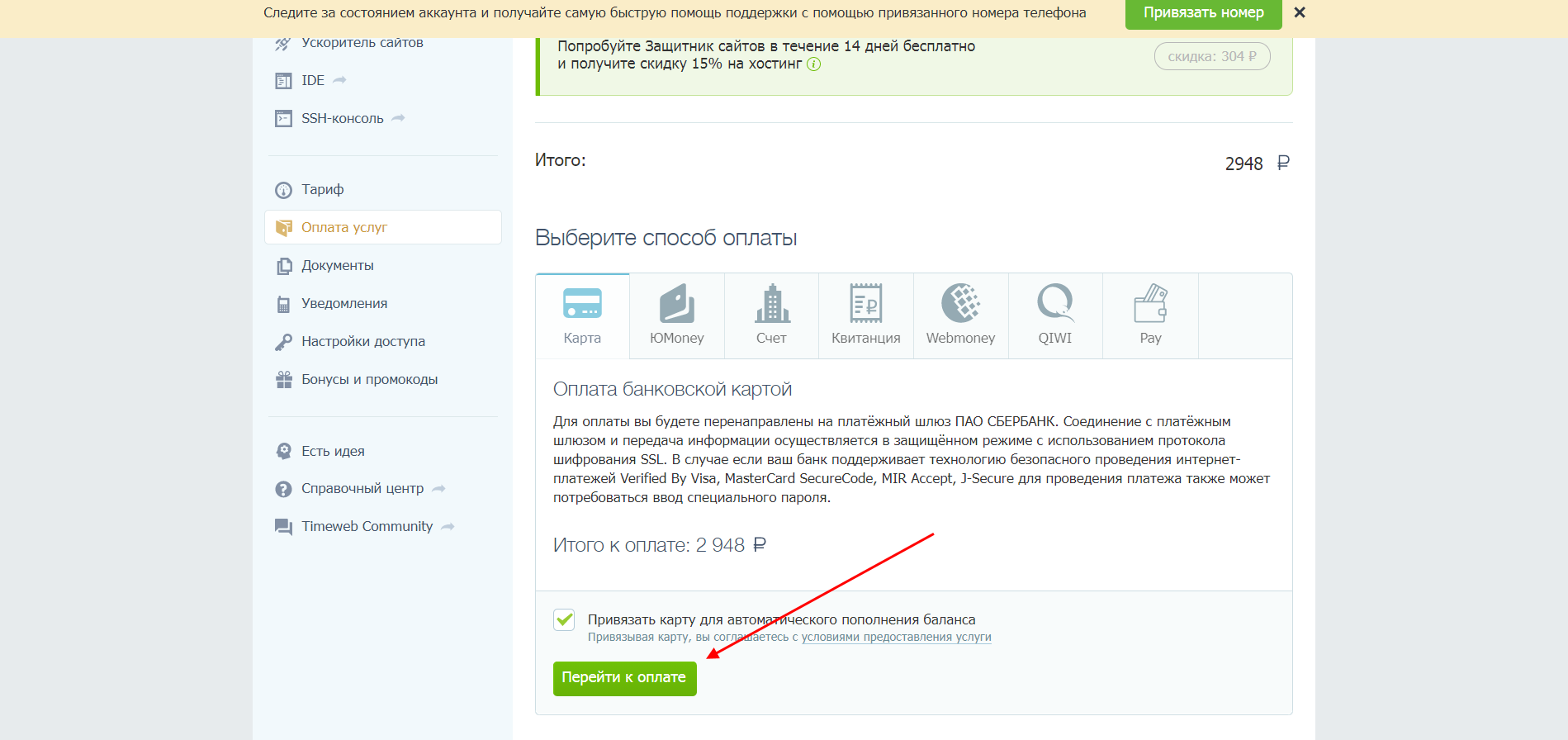The image size is (1568, 740).
Task: Open the Тариф menu item
Action: click(322, 190)
